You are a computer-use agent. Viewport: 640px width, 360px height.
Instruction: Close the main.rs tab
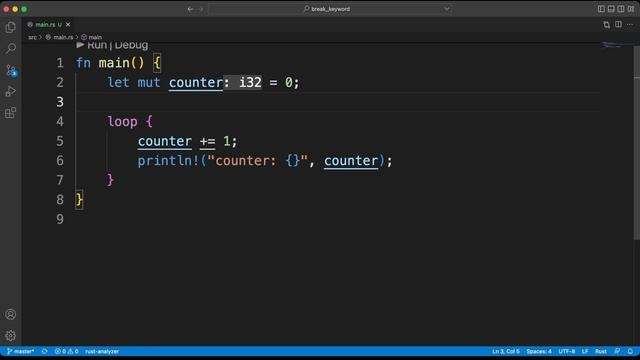(x=68, y=25)
